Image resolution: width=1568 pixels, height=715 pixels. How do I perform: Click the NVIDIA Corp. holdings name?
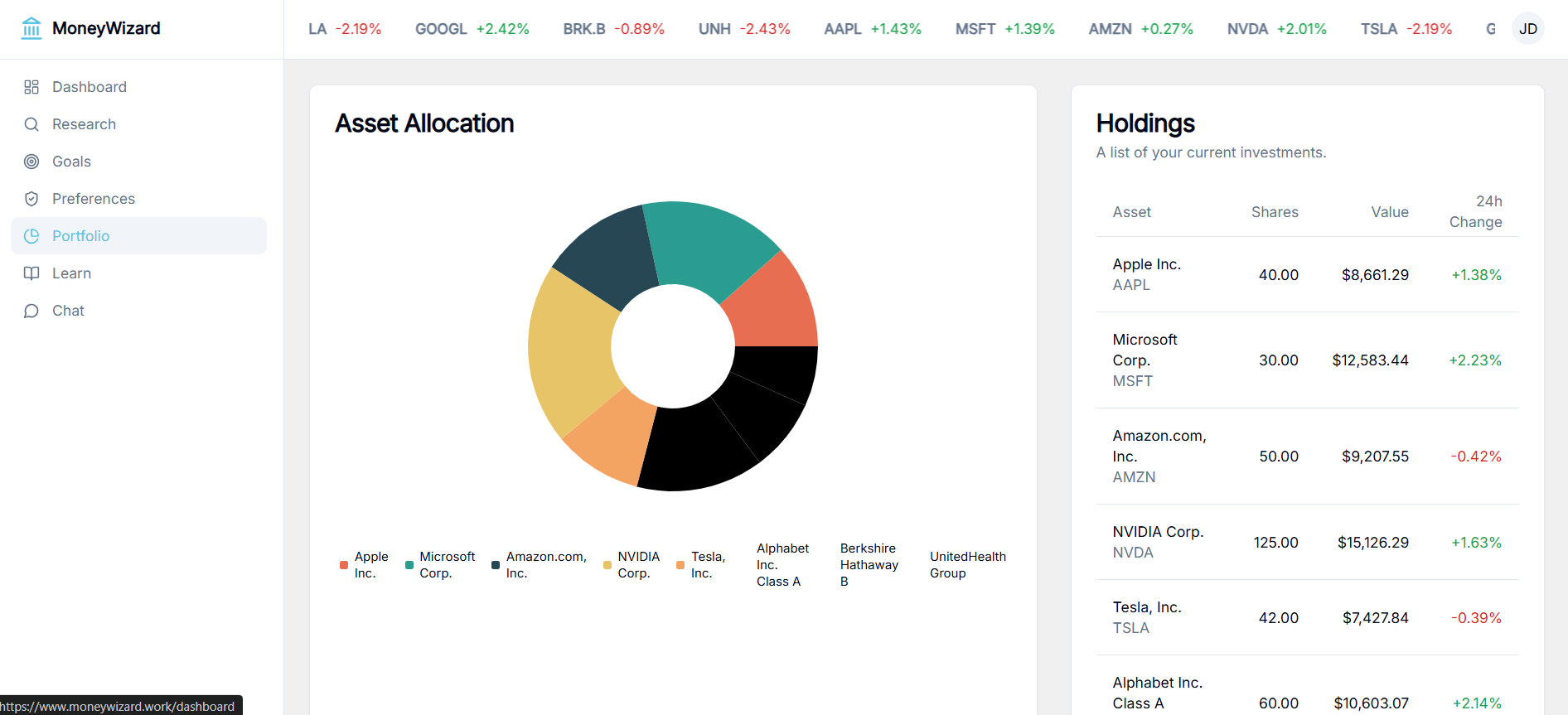(1158, 532)
